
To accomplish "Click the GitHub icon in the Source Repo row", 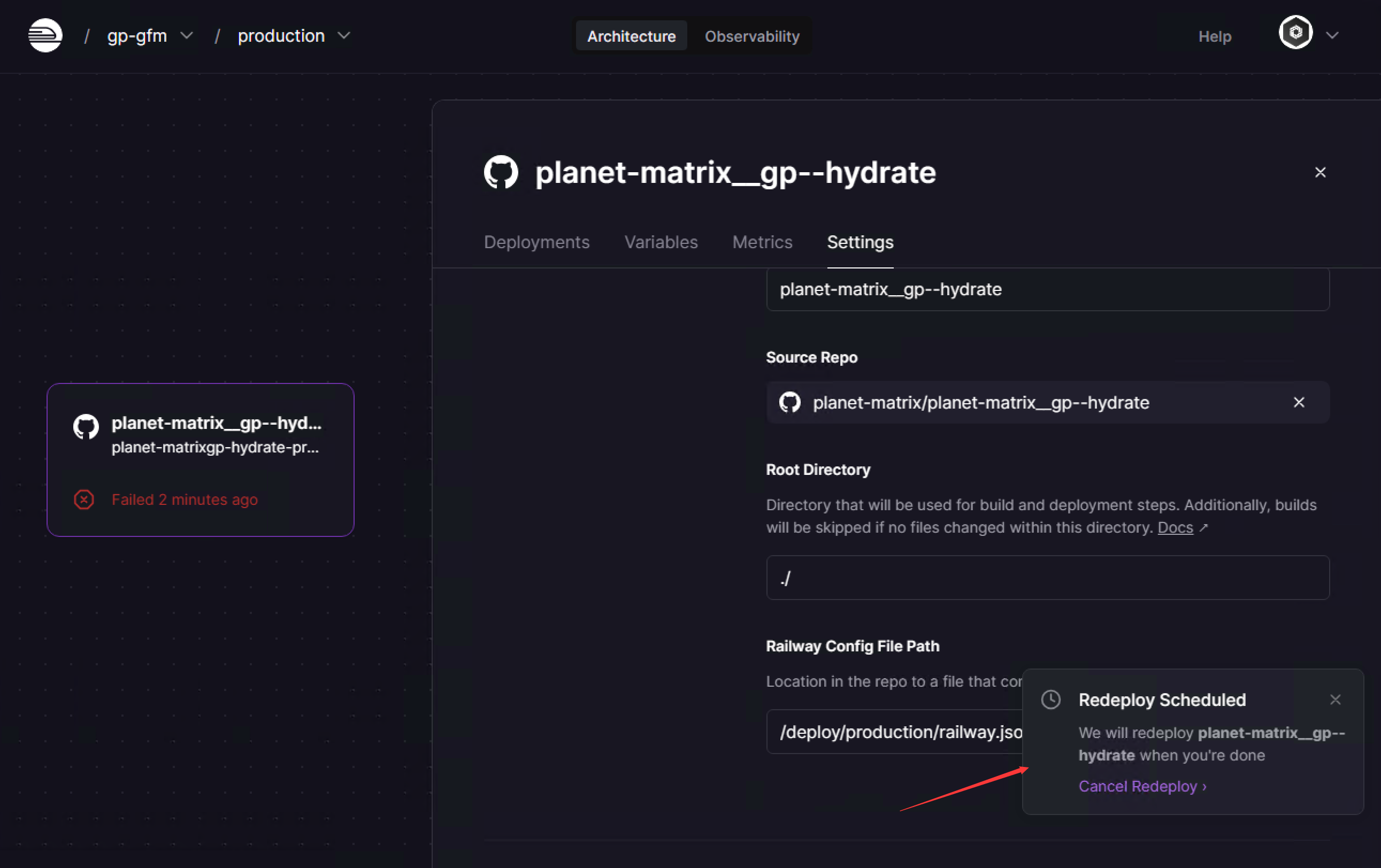I will (x=789, y=403).
